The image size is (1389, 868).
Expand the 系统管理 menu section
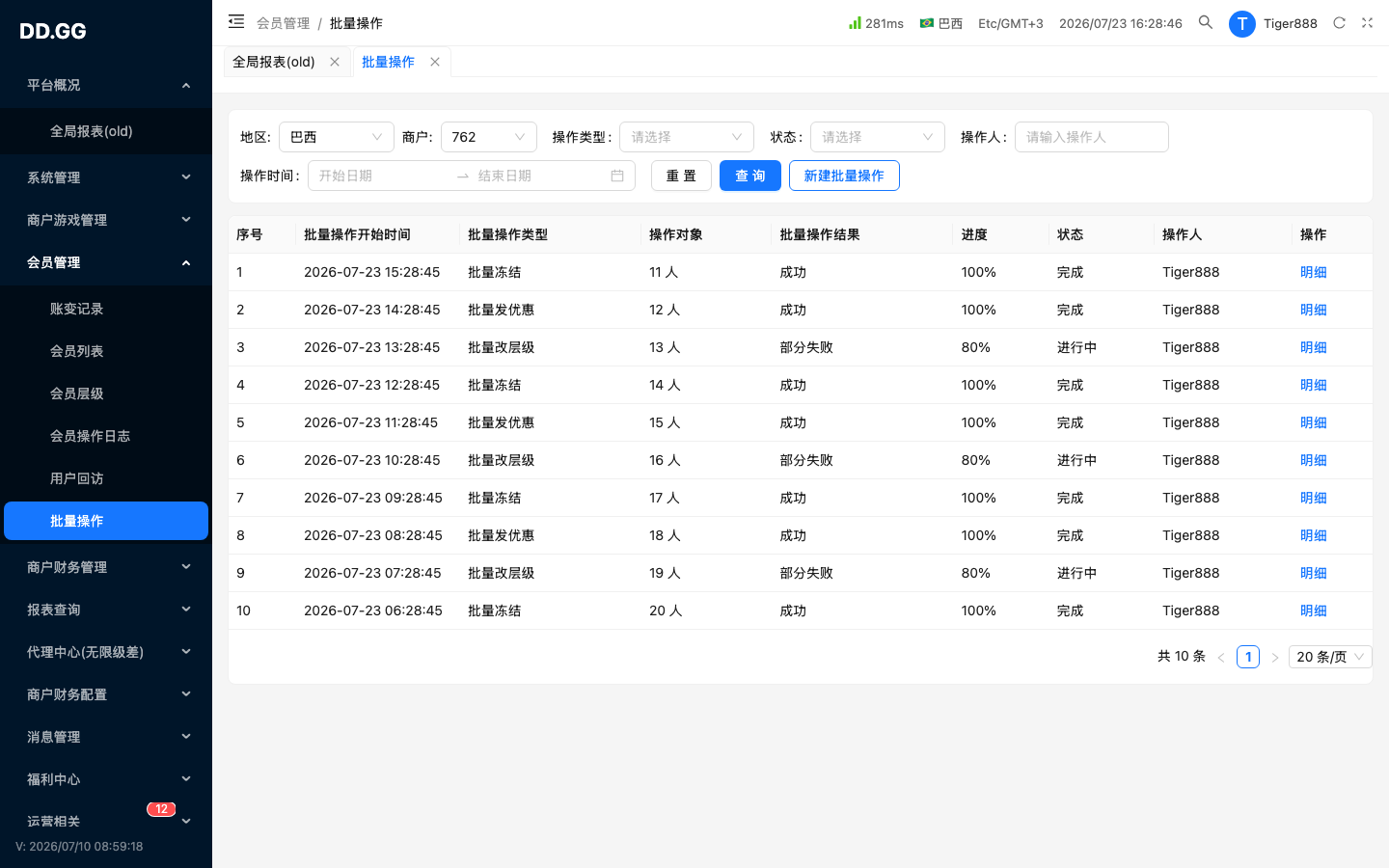106,177
